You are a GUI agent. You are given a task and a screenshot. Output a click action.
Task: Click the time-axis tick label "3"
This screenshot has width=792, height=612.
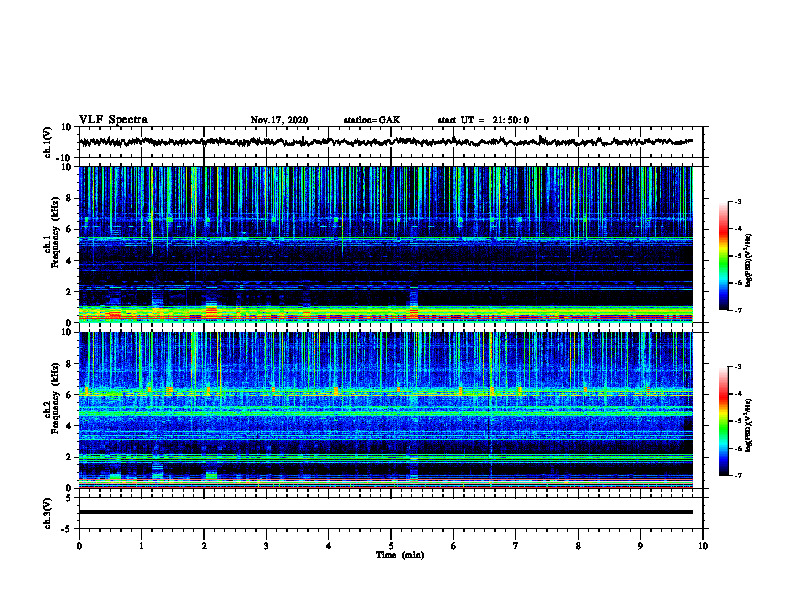coord(266,546)
